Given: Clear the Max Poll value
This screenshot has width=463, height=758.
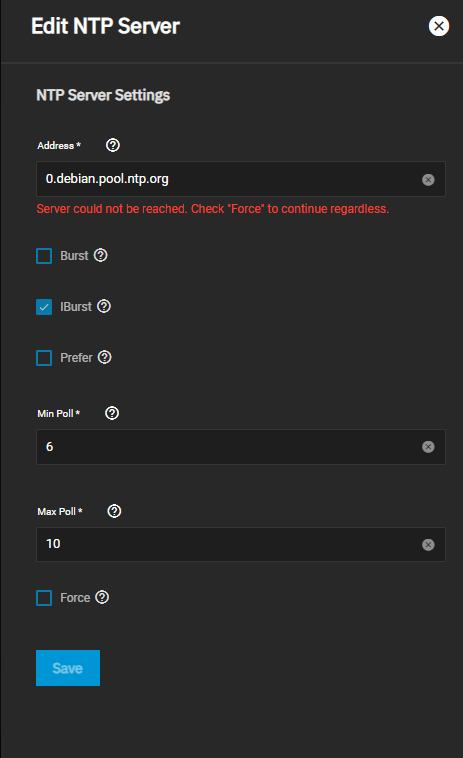Looking at the screenshot, I should pos(428,545).
